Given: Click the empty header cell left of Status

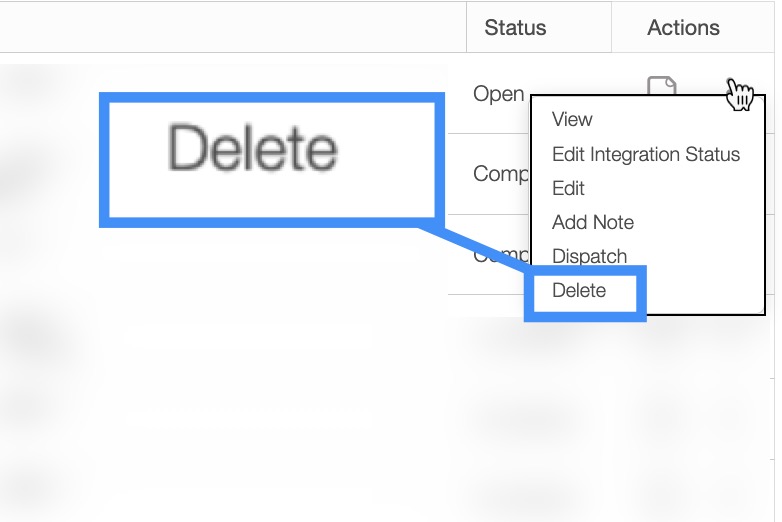Looking at the screenshot, I should [x=230, y=27].
